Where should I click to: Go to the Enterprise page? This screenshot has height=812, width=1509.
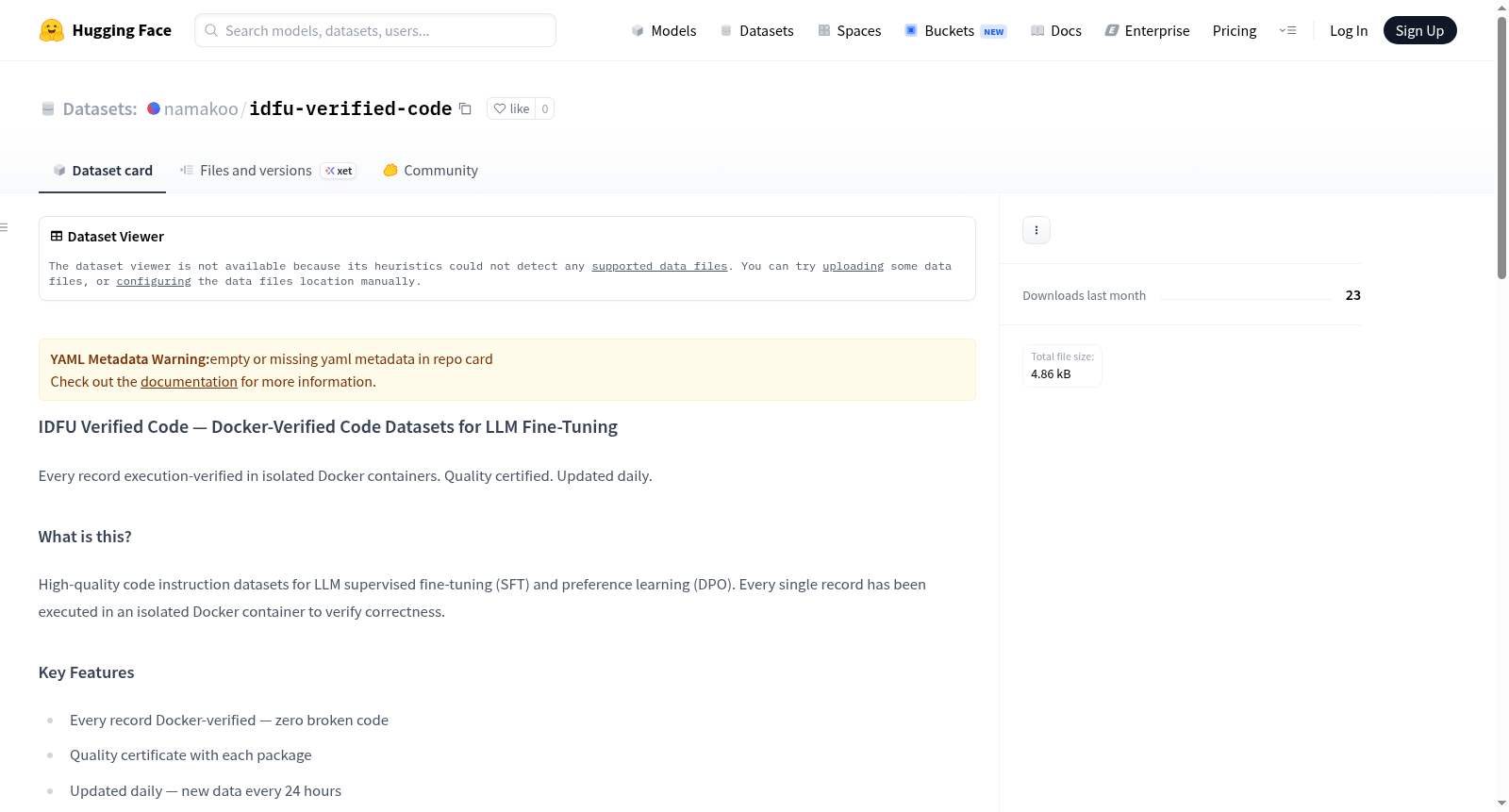point(1148,30)
